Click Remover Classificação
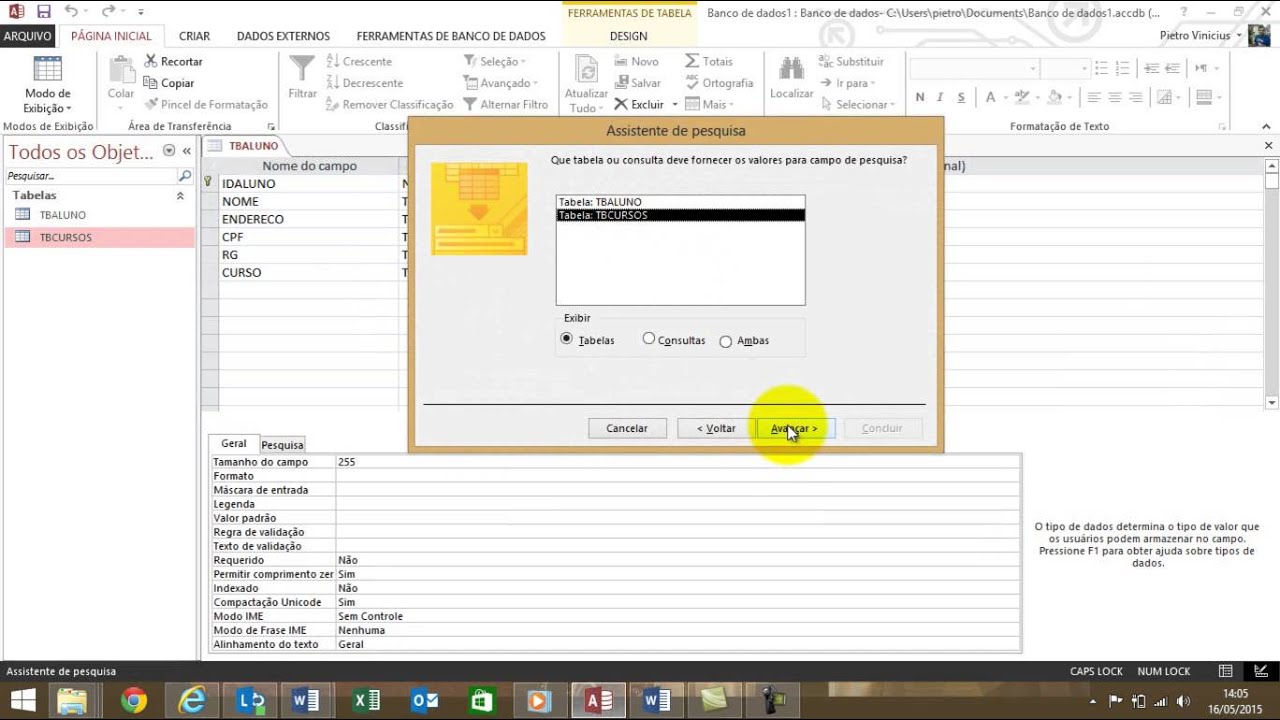This screenshot has width=1280, height=720. coord(389,104)
